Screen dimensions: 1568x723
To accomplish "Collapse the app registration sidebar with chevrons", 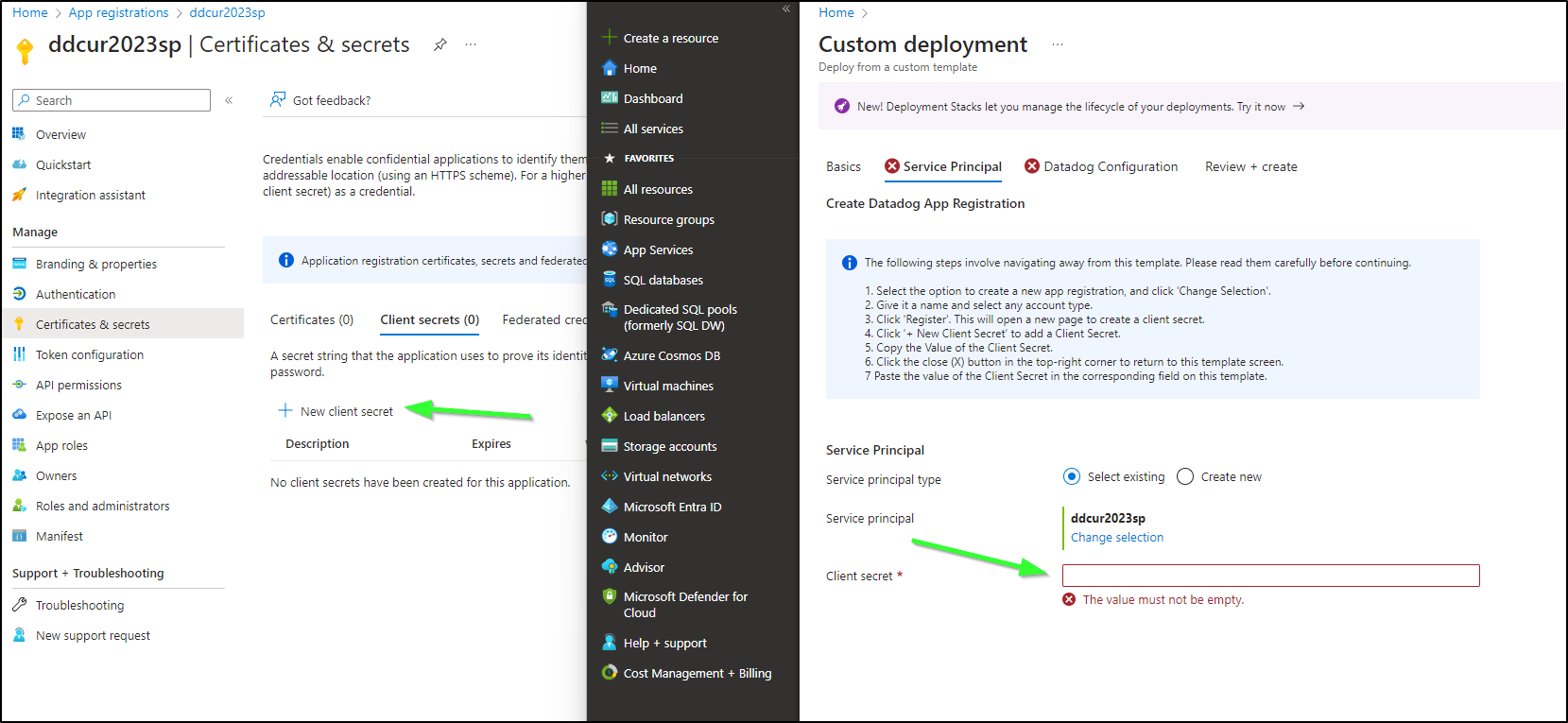I will [x=229, y=100].
